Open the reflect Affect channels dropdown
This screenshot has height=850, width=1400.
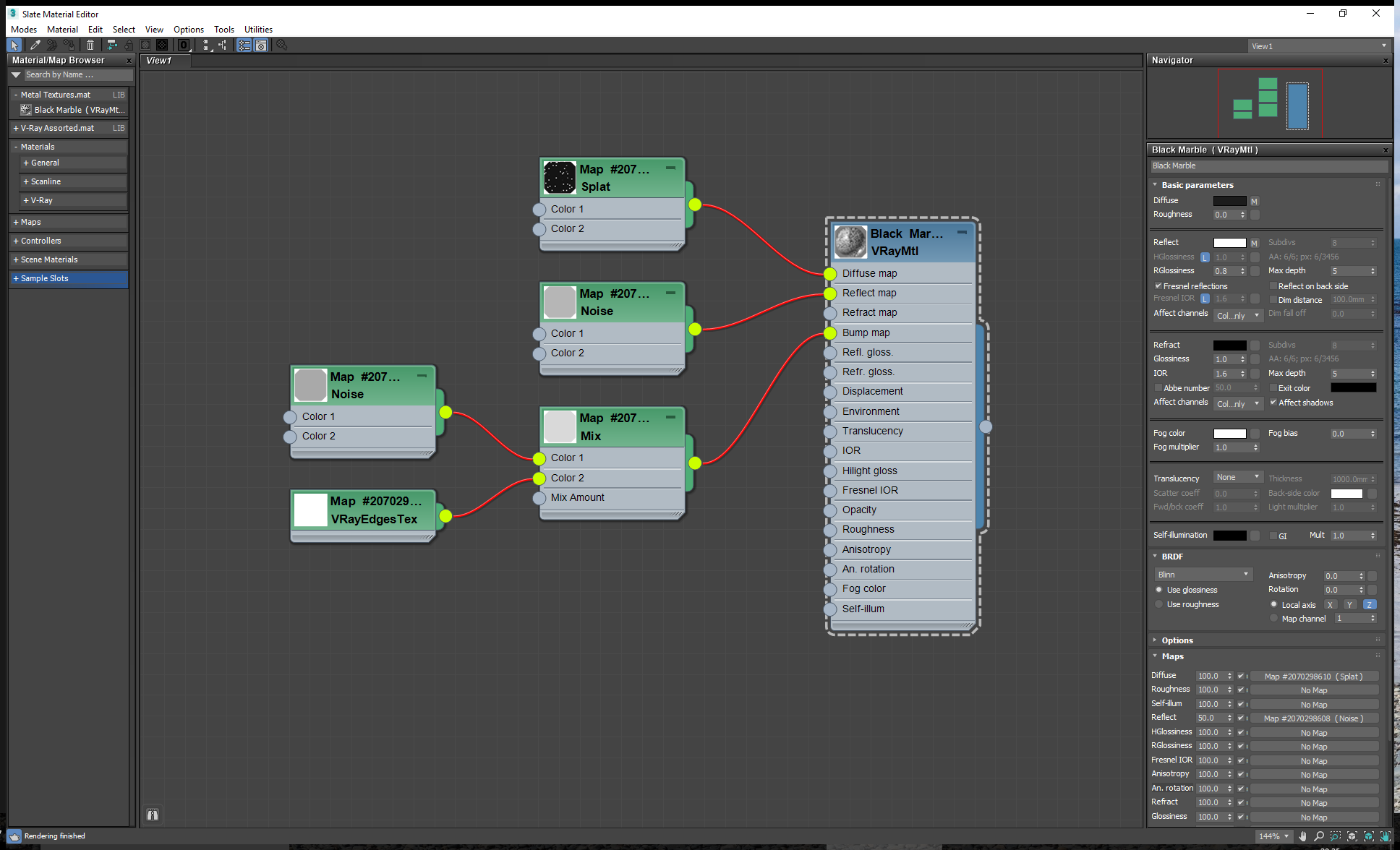pos(1238,315)
